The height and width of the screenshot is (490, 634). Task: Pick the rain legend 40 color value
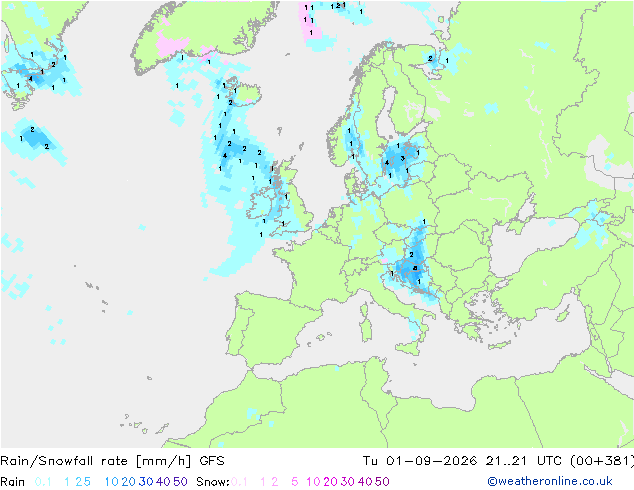point(163,482)
